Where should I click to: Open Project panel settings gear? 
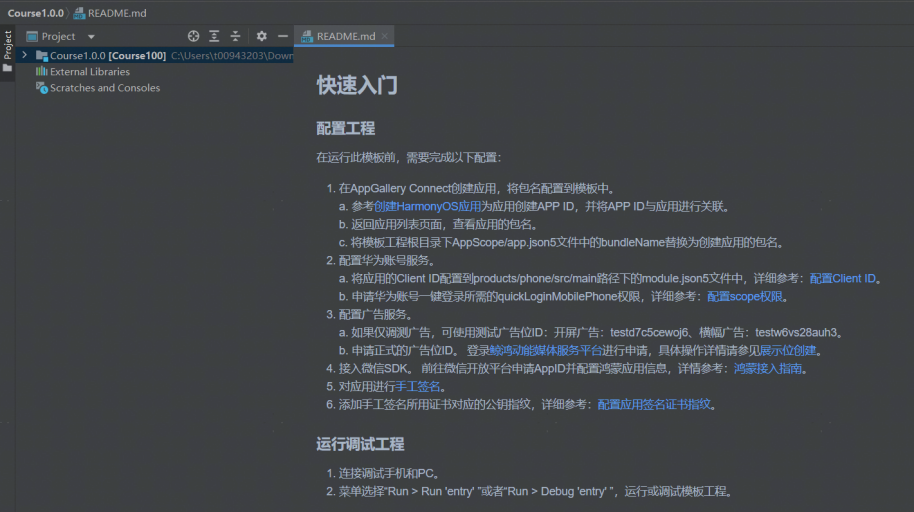point(261,36)
